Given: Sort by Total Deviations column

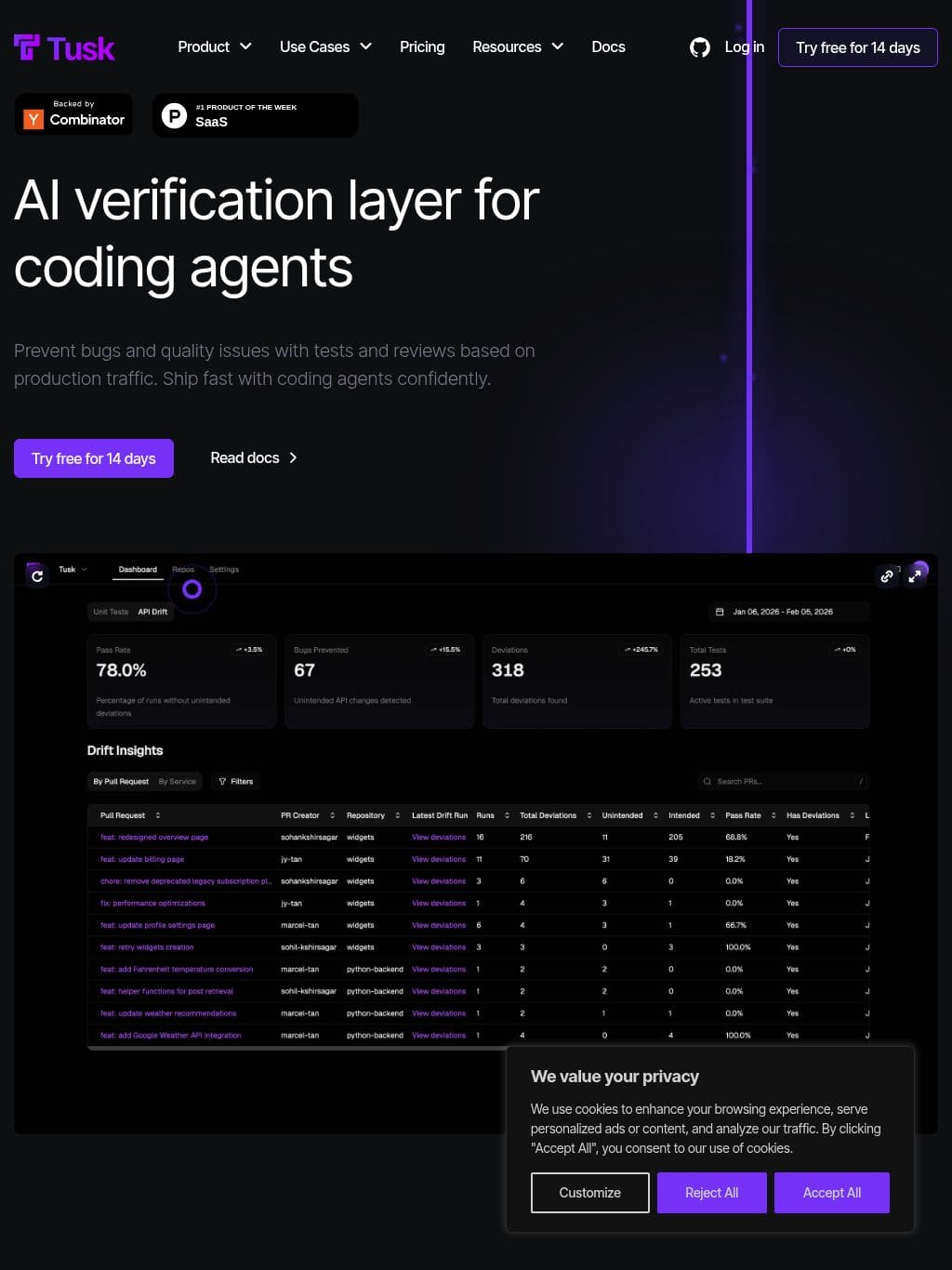Looking at the screenshot, I should pos(556,815).
